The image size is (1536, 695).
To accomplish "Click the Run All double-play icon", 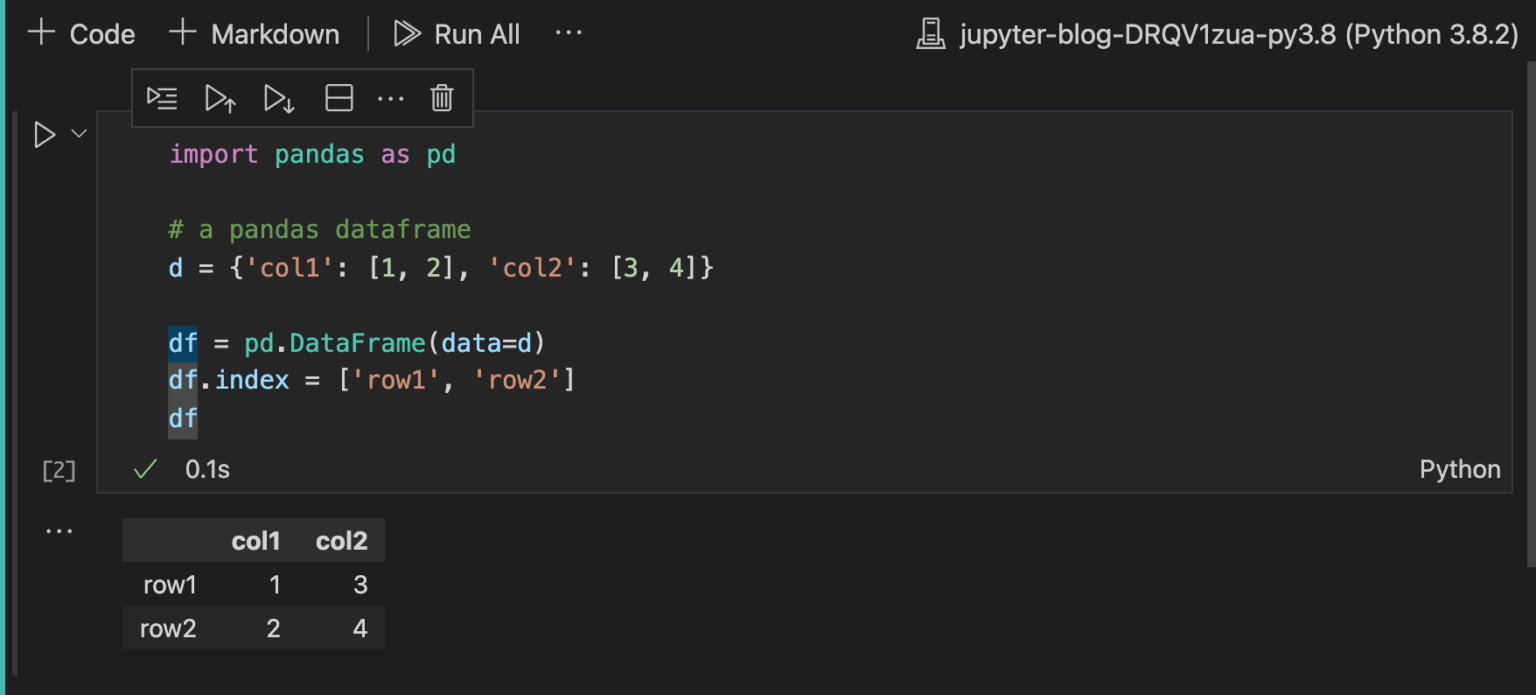I will point(406,33).
